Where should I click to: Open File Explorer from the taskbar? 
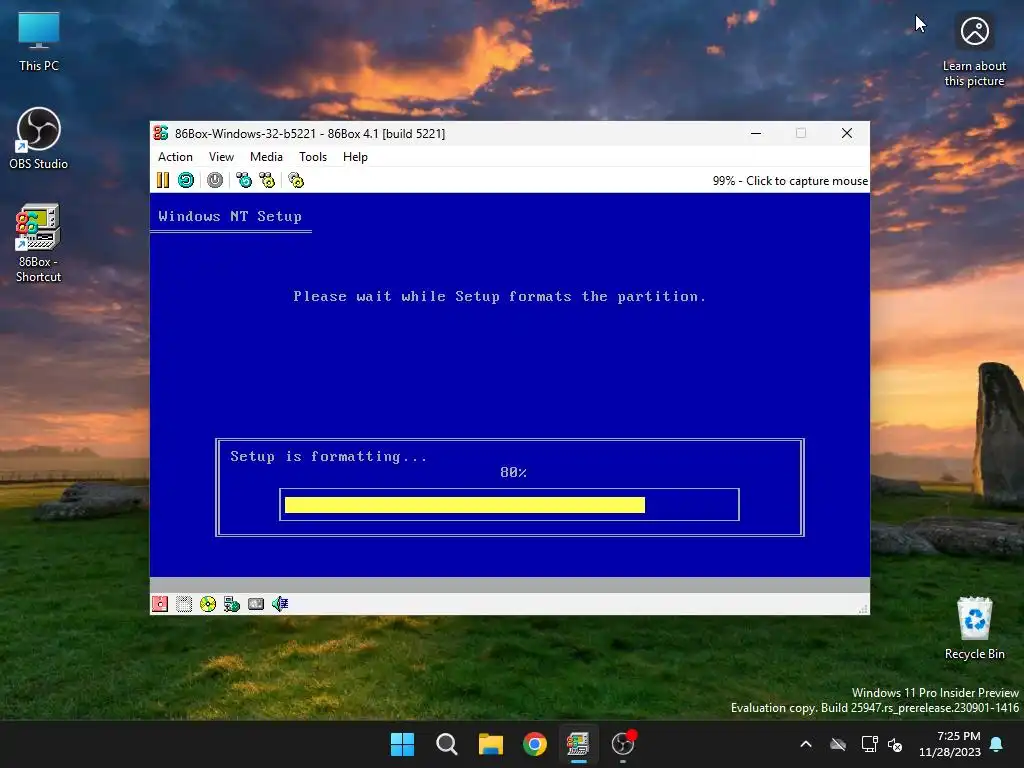490,744
